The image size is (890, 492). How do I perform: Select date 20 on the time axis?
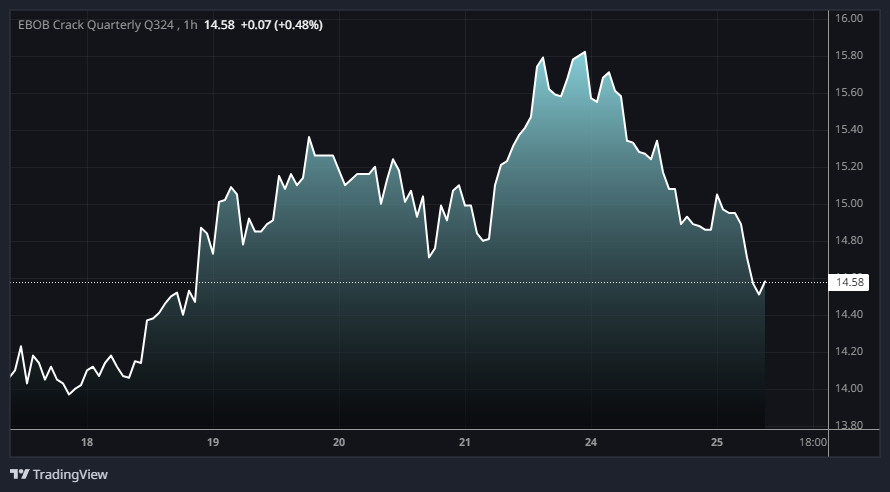coord(339,442)
